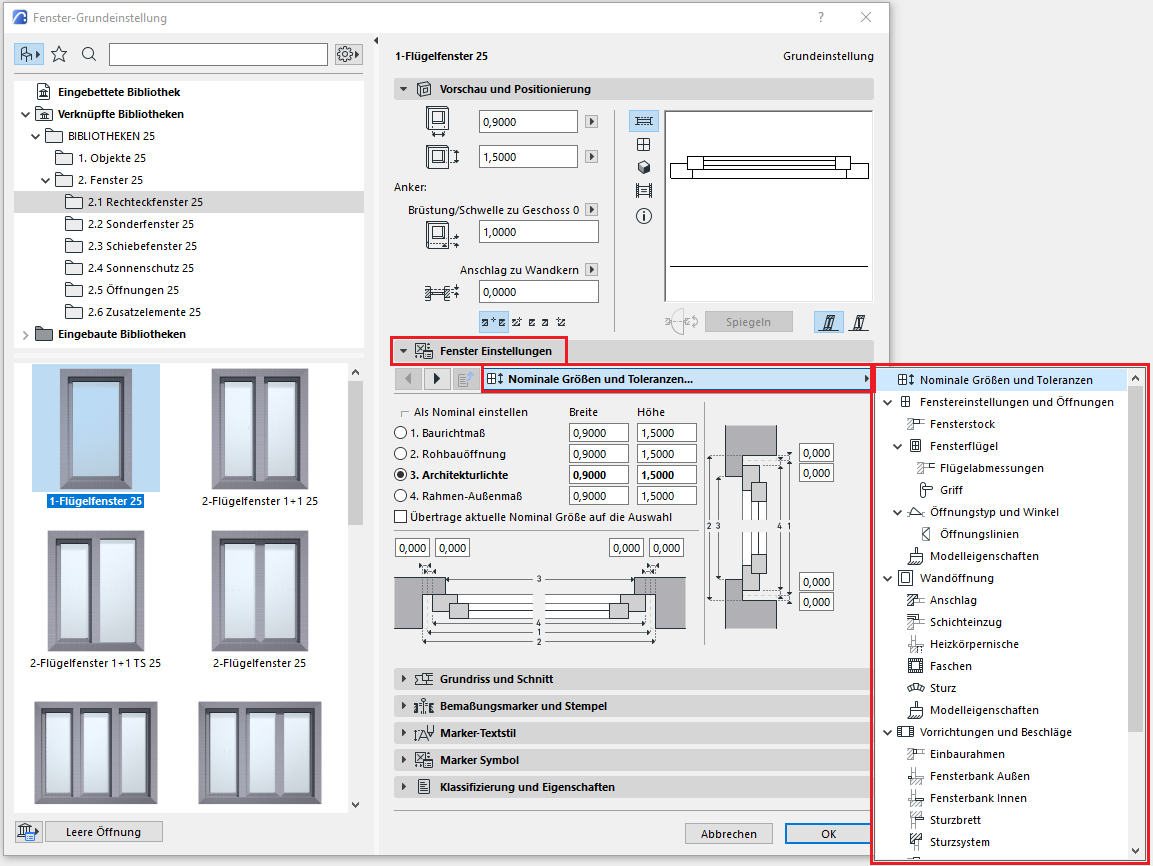Open the Nominale Größen und Toleranzen dropdown
The width and height of the screenshot is (1153, 866).
(x=676, y=379)
